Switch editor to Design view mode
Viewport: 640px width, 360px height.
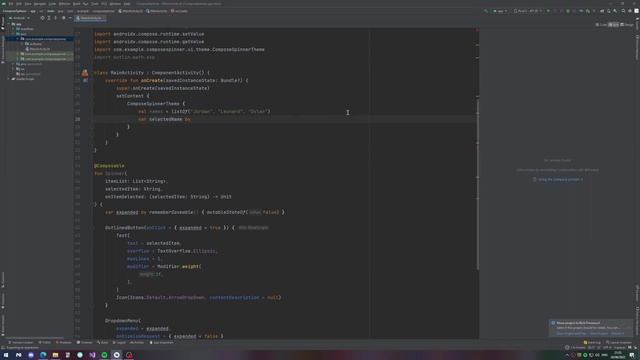click(627, 25)
